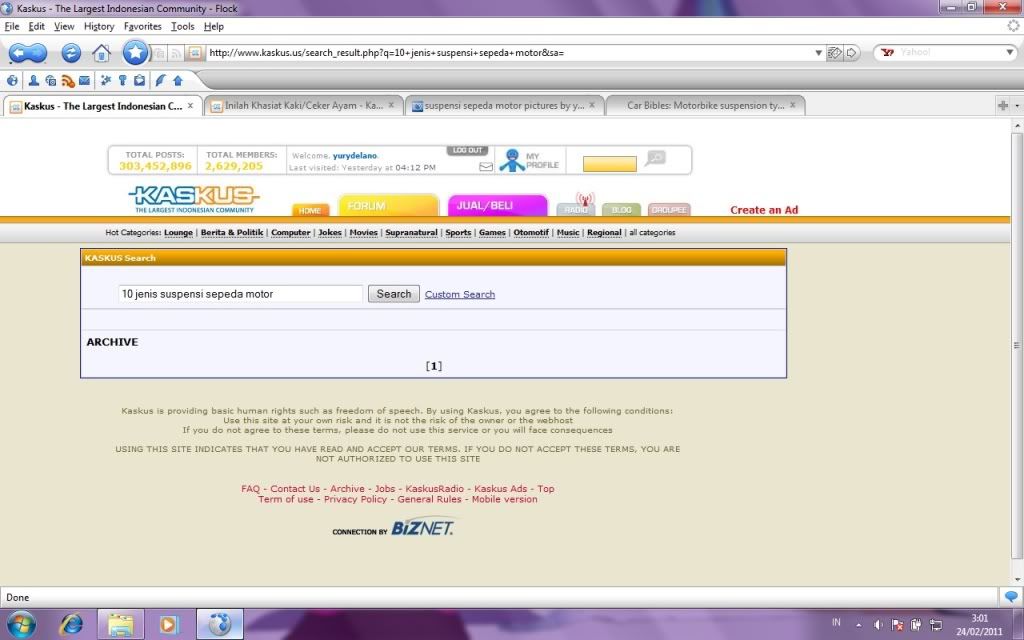1024x640 pixels.
Task: Open the Windows Start button
Action: click(x=21, y=624)
